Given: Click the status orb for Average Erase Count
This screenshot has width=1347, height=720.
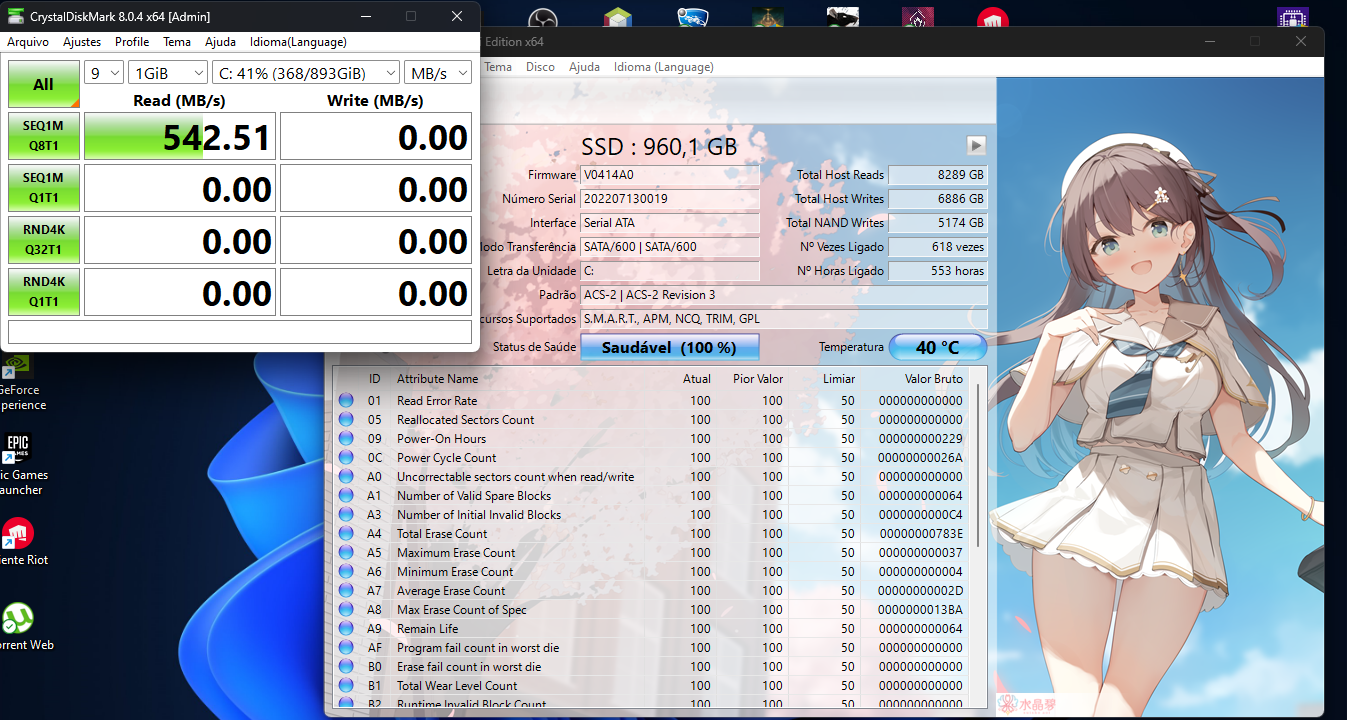Looking at the screenshot, I should point(346,591).
